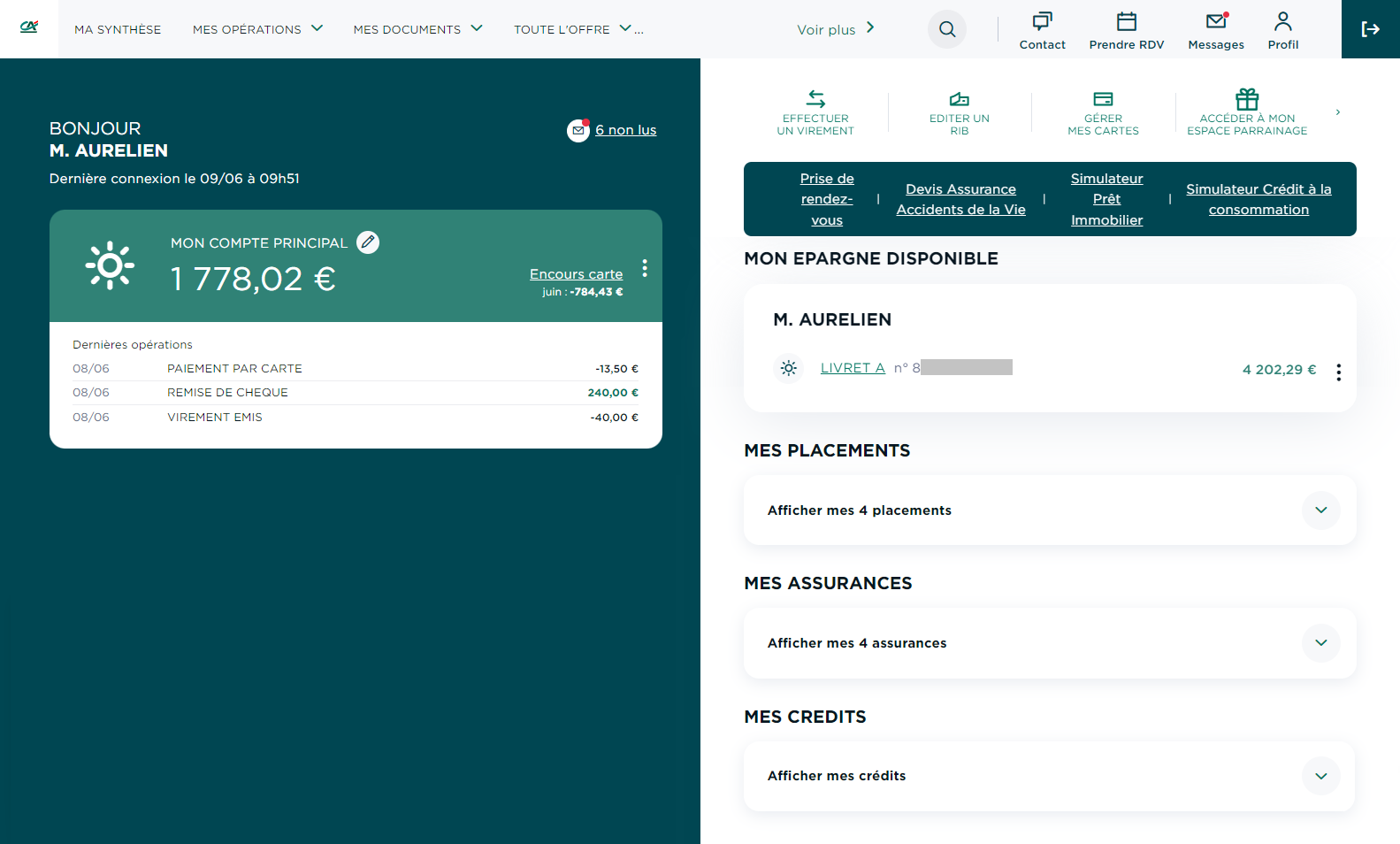Click the search magnifier icon

click(946, 29)
